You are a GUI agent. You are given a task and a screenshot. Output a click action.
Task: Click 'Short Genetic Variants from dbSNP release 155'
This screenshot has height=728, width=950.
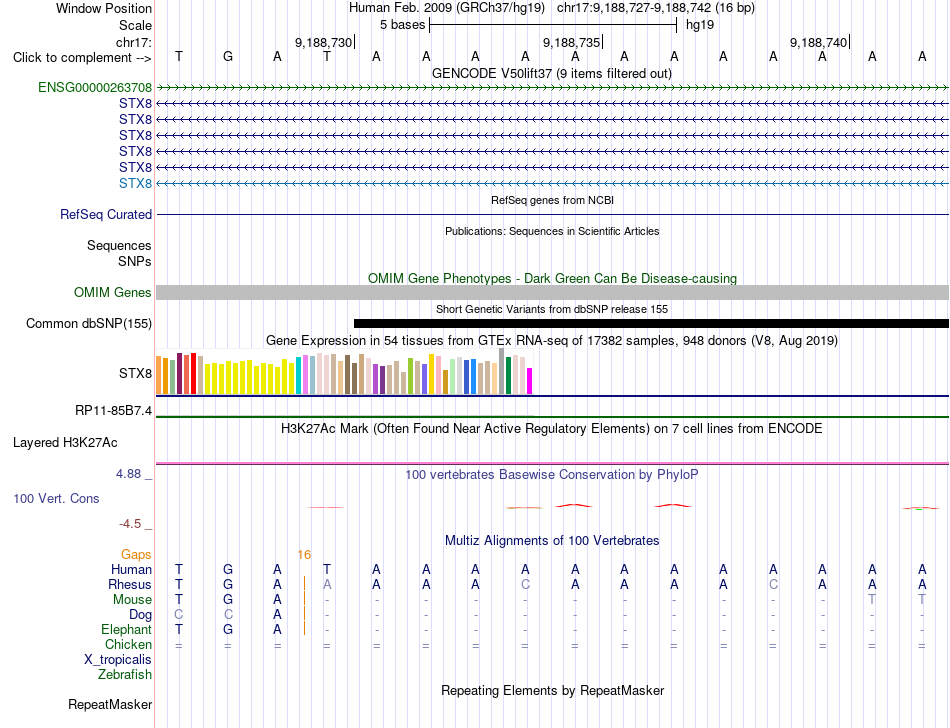(x=552, y=309)
